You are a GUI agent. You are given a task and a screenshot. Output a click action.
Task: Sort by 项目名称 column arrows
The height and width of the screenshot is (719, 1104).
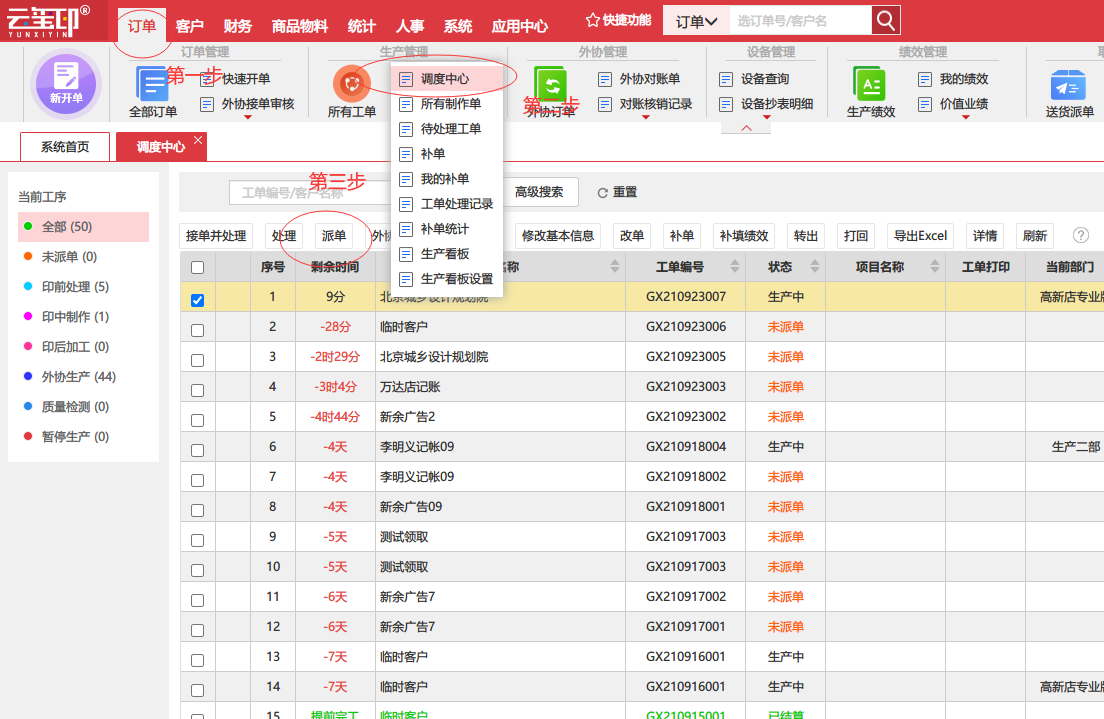coord(934,266)
